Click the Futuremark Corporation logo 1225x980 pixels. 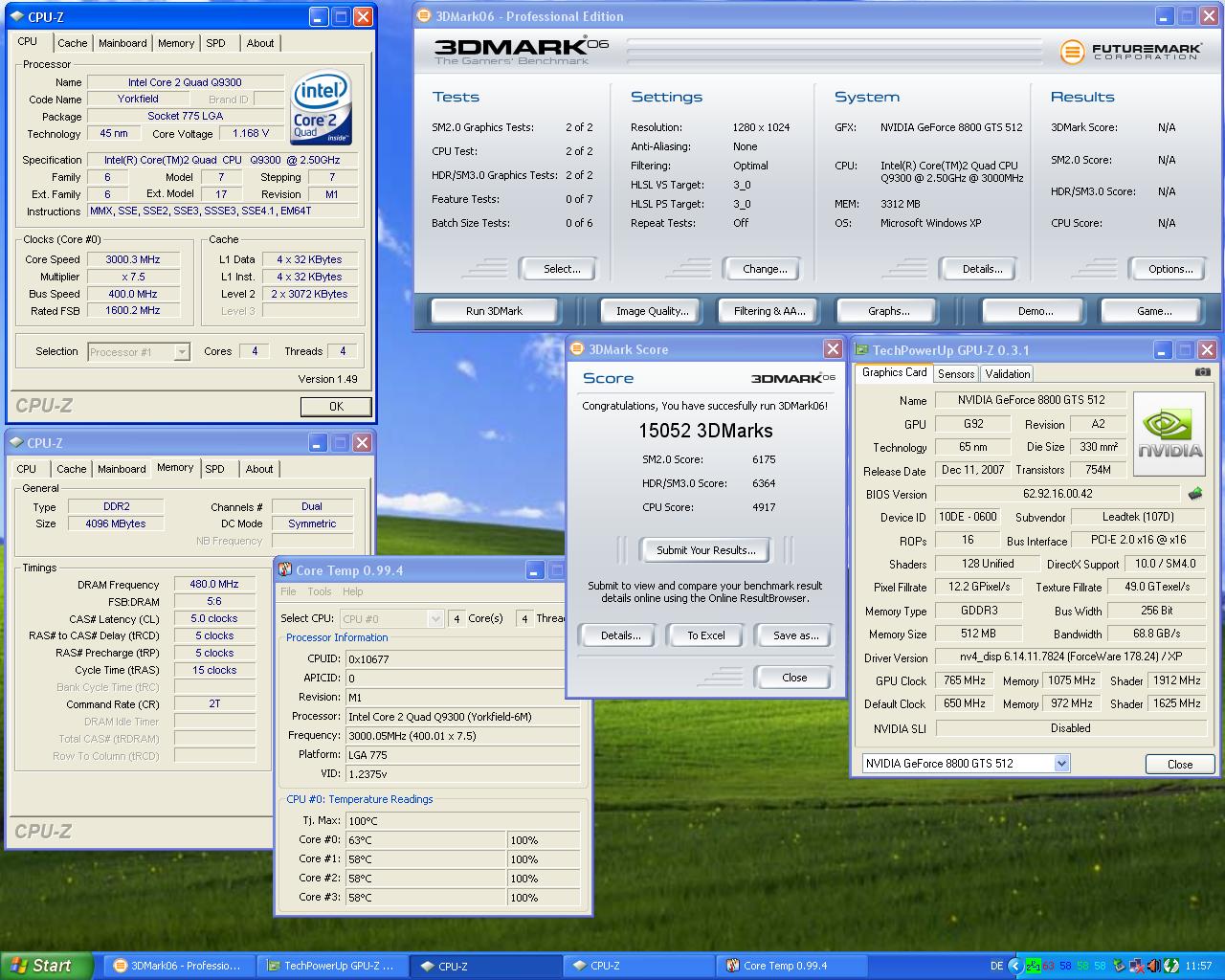click(1129, 51)
